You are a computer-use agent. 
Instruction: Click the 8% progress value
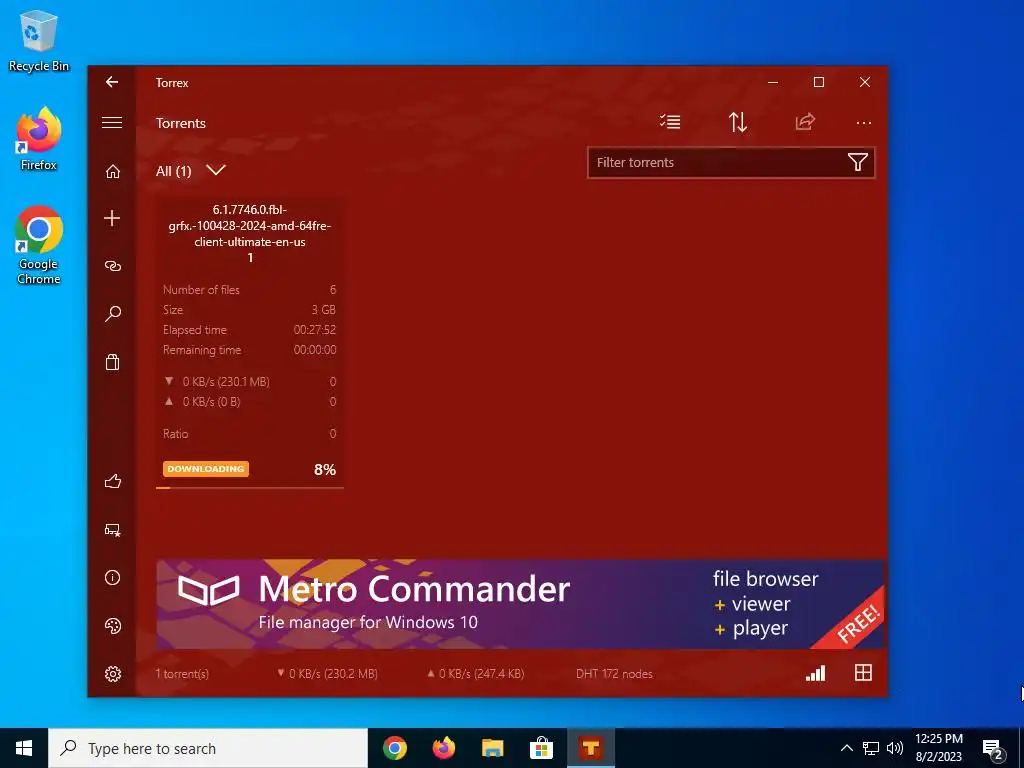(x=325, y=469)
